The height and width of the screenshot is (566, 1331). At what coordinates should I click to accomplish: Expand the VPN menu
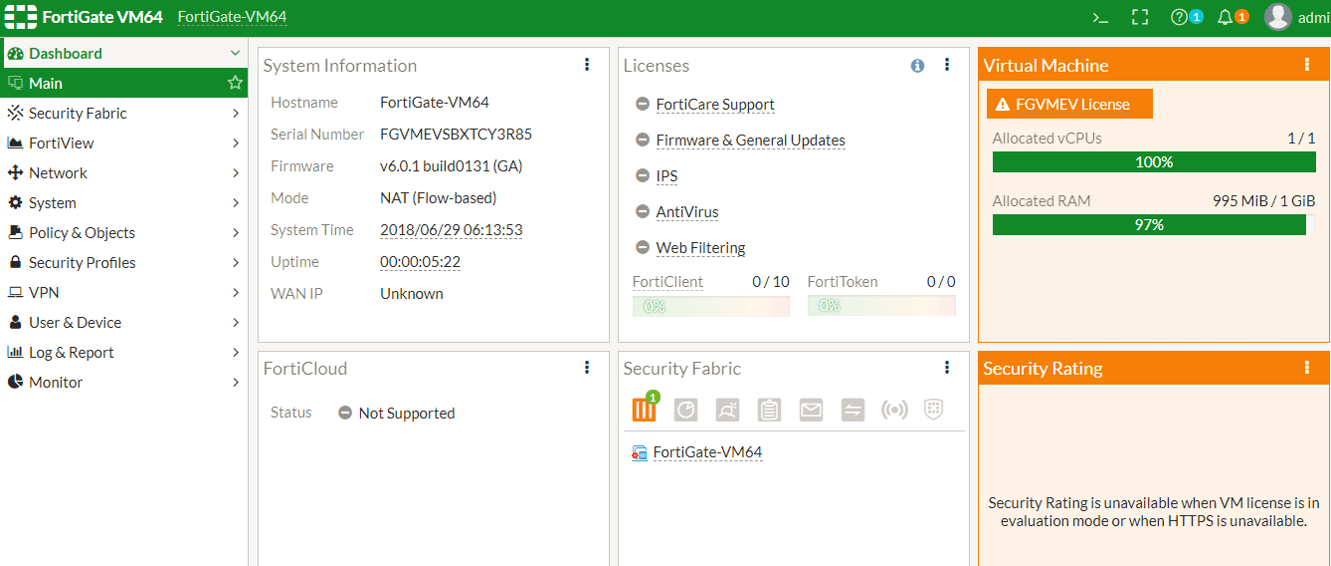[x=124, y=293]
